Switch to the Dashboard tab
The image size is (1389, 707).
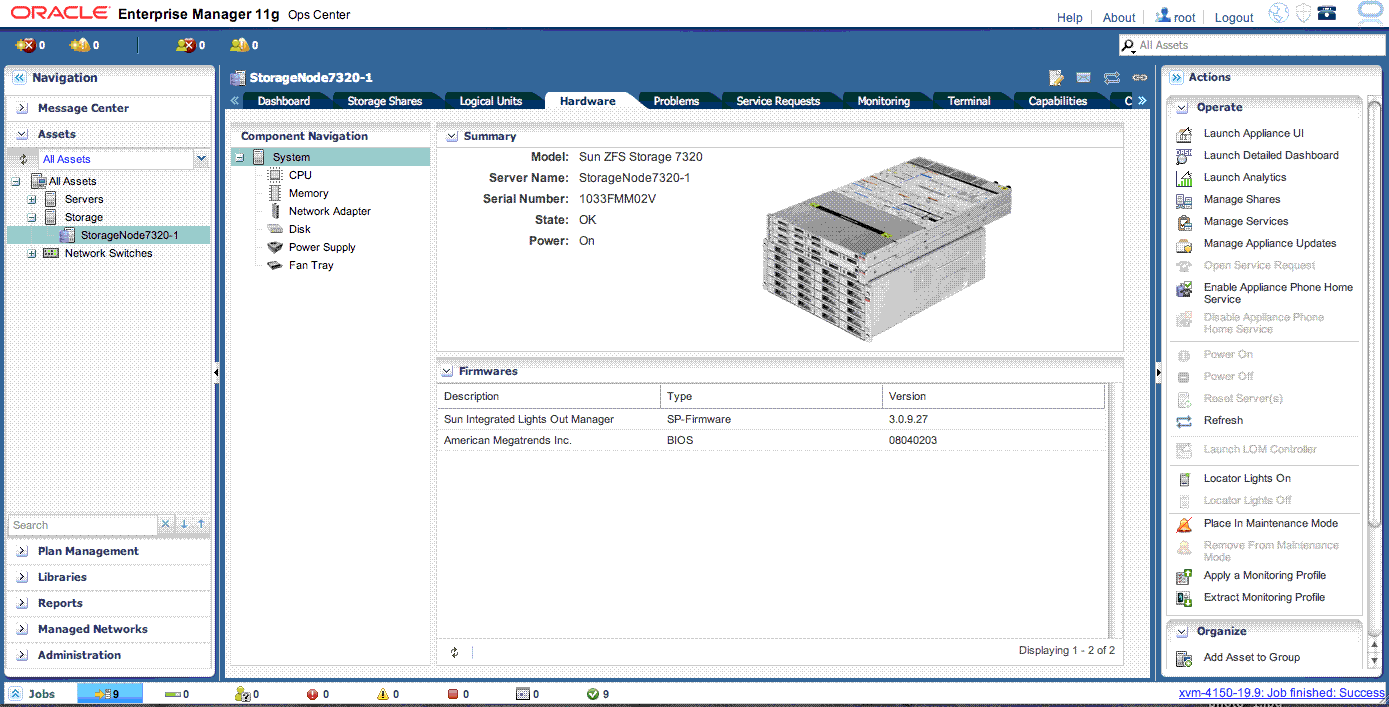(x=284, y=101)
